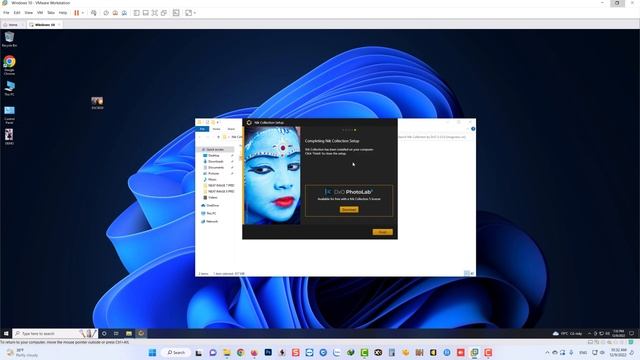Select the Recycle Bin desktop icon
Viewport: 640px width, 360px height.
[x=9, y=39]
